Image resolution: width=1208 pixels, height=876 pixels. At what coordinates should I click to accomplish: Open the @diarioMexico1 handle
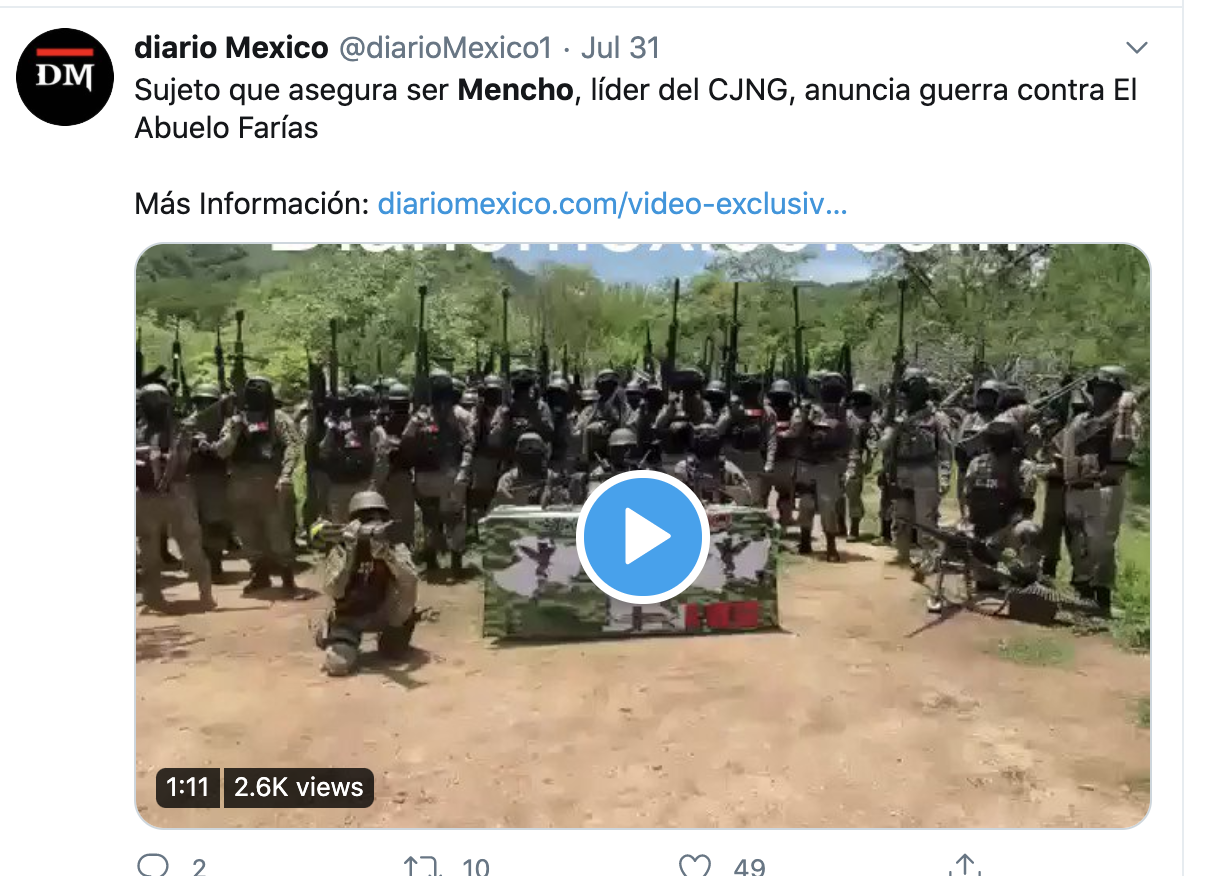tap(446, 47)
